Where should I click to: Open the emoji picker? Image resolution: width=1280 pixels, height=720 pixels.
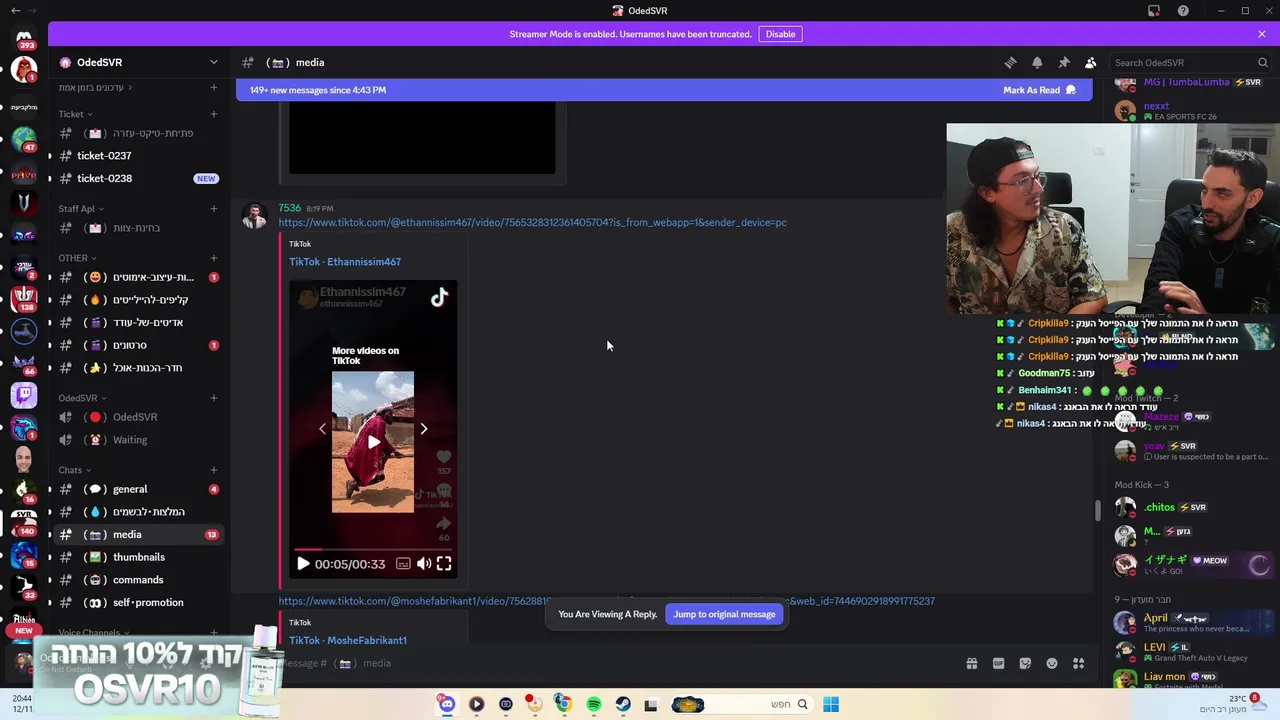point(1052,663)
